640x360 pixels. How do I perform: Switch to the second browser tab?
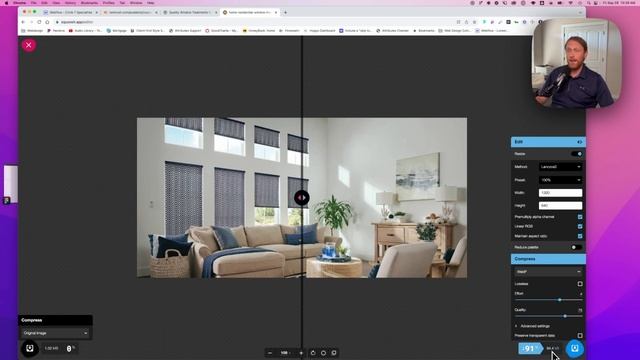[130, 13]
